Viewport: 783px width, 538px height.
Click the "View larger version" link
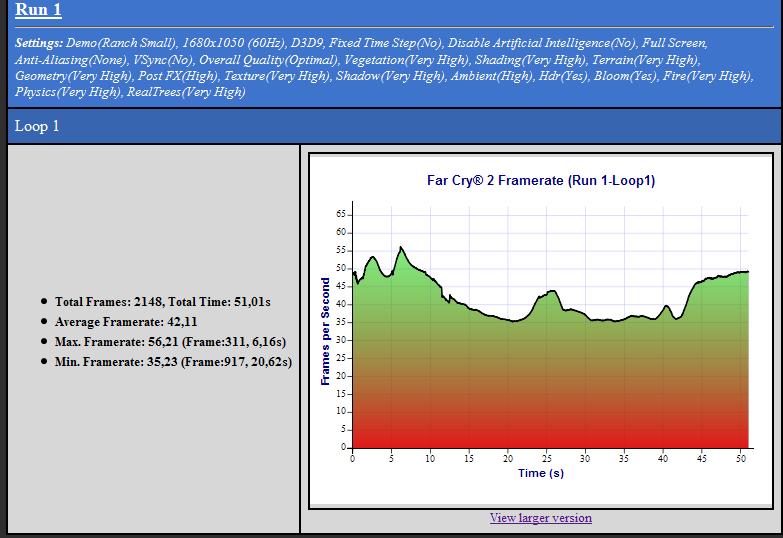click(541, 518)
